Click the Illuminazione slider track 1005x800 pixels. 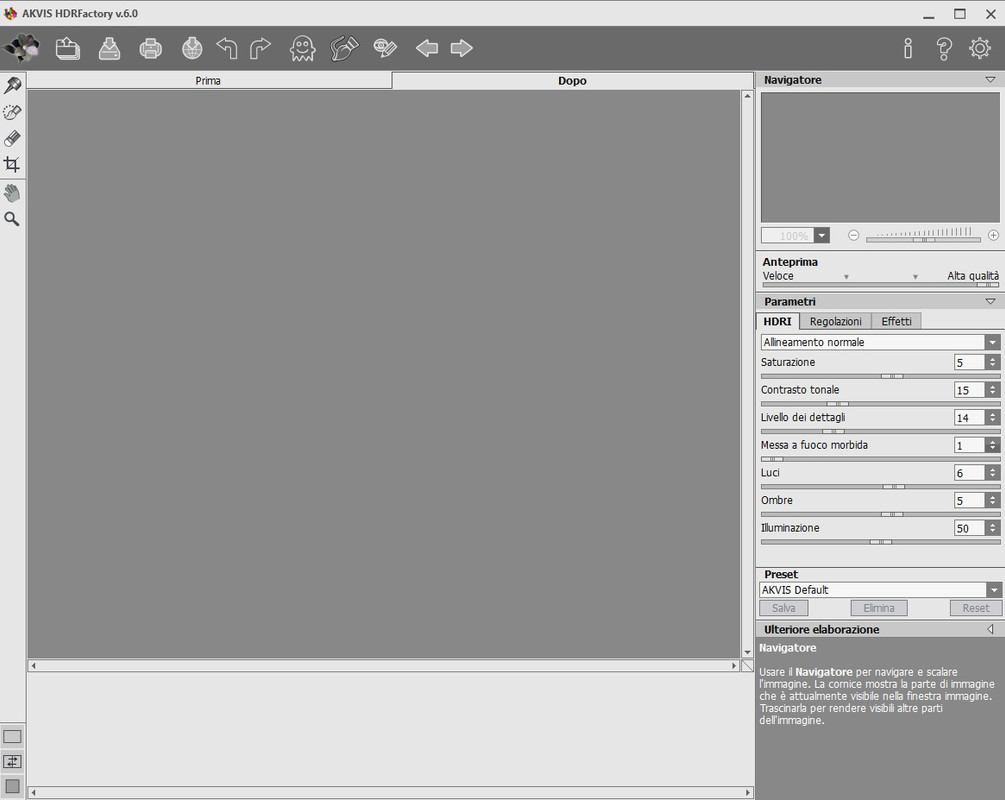click(880, 542)
